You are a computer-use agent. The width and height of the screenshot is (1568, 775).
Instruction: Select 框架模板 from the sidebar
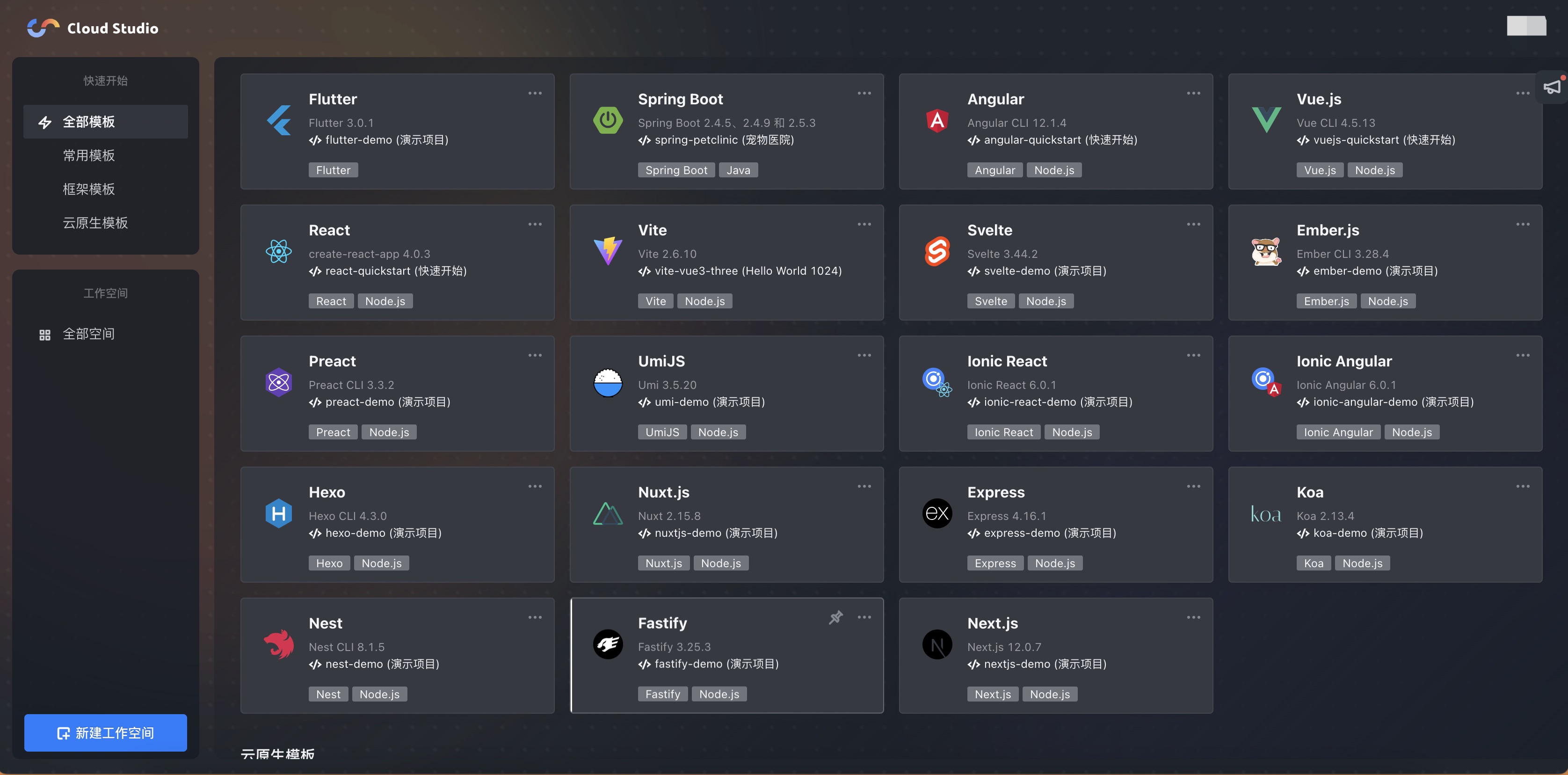click(x=89, y=189)
